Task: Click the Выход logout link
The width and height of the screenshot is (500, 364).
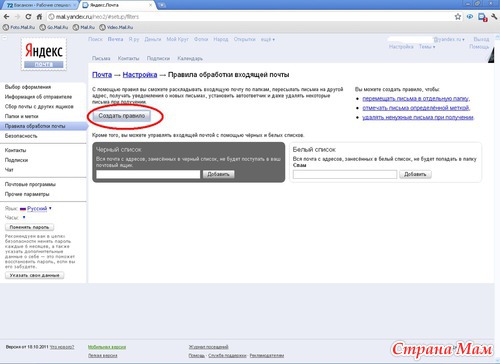Action: [x=481, y=39]
